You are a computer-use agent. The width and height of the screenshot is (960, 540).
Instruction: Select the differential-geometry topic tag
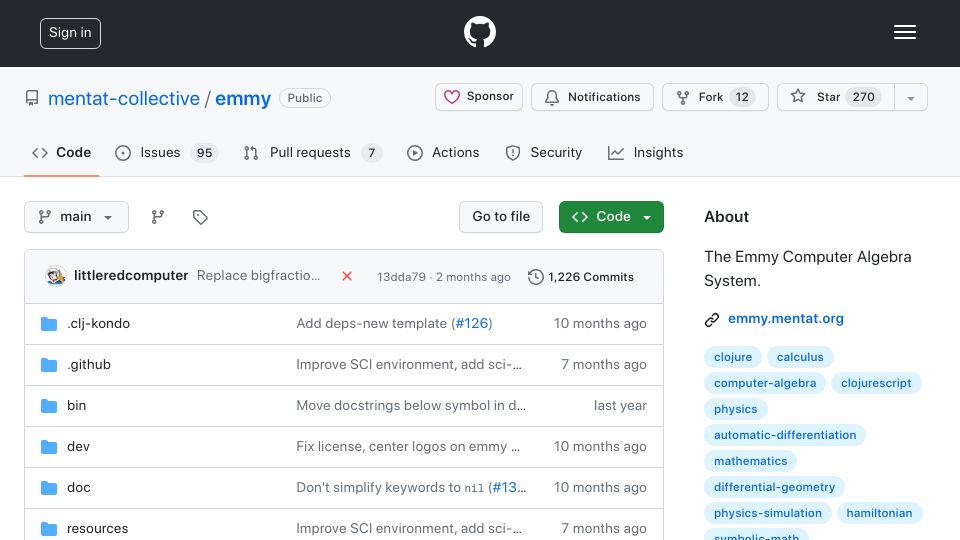click(x=774, y=487)
